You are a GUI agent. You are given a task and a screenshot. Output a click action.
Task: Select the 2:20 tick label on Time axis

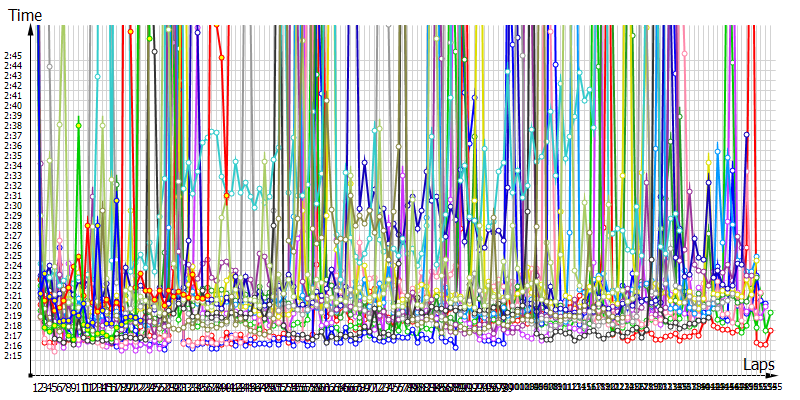tap(12, 306)
